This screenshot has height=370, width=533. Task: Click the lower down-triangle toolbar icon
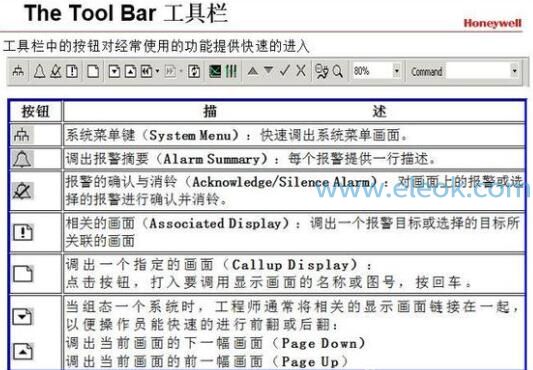pyautogui.click(x=269, y=70)
